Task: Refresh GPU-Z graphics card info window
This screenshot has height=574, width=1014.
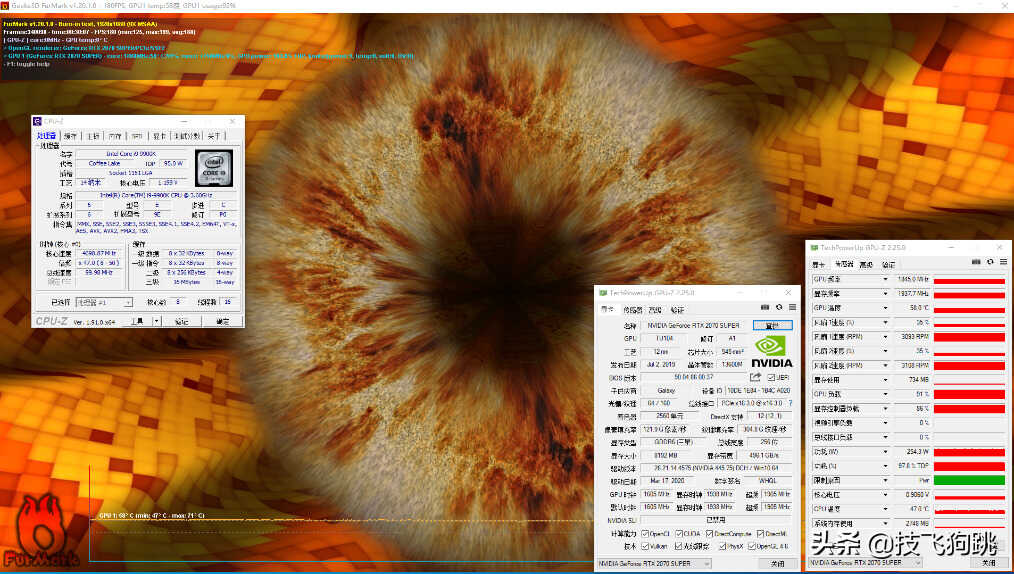Action: (779, 308)
